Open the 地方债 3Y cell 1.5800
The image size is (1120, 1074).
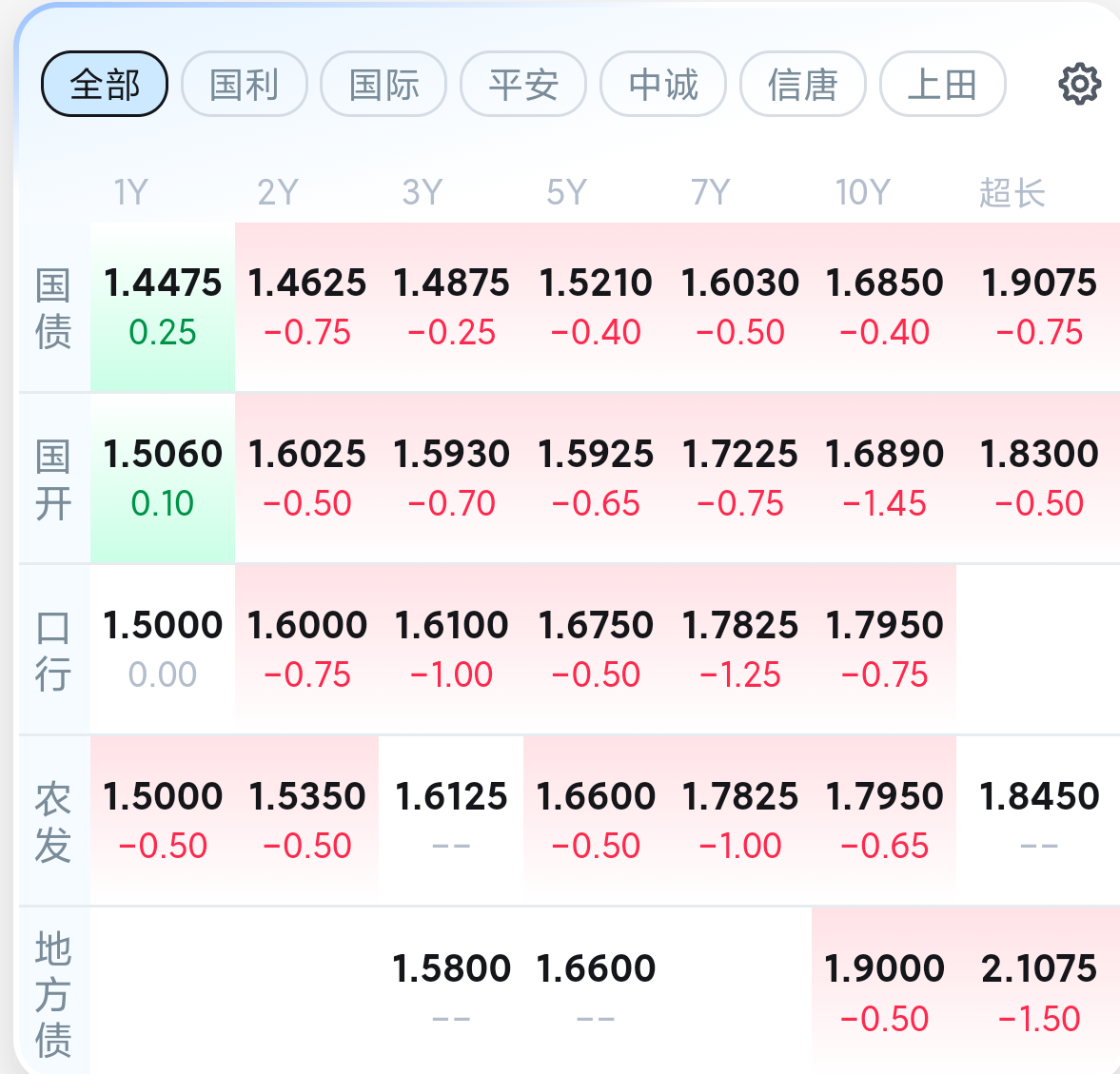click(451, 991)
